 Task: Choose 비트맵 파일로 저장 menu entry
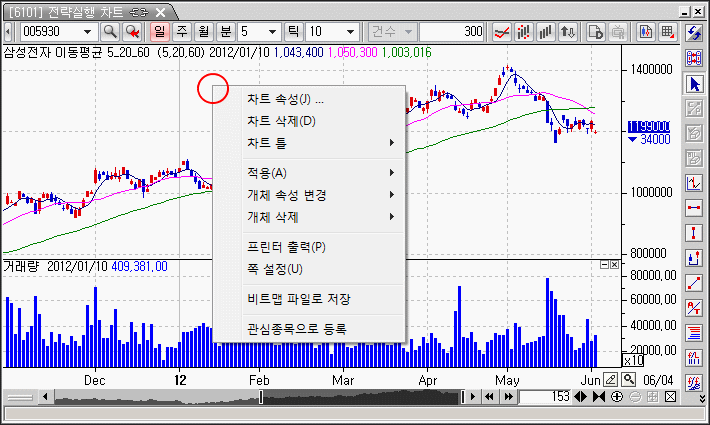298,299
